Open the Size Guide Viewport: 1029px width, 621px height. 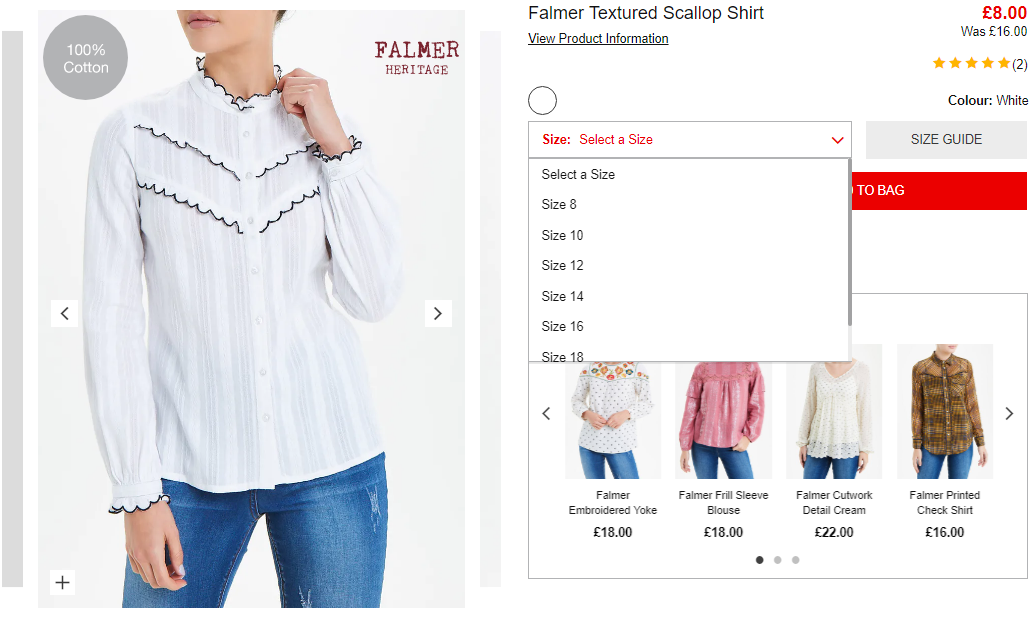[x=946, y=140]
